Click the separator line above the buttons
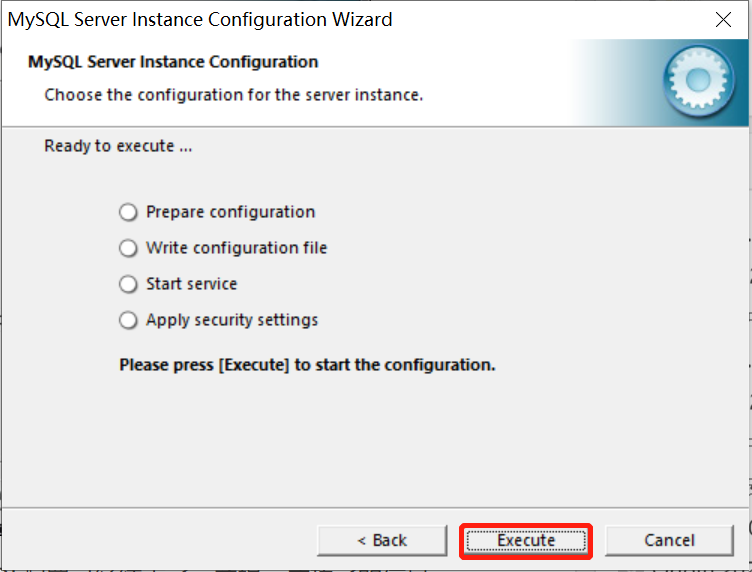This screenshot has width=752, height=572. 376,507
